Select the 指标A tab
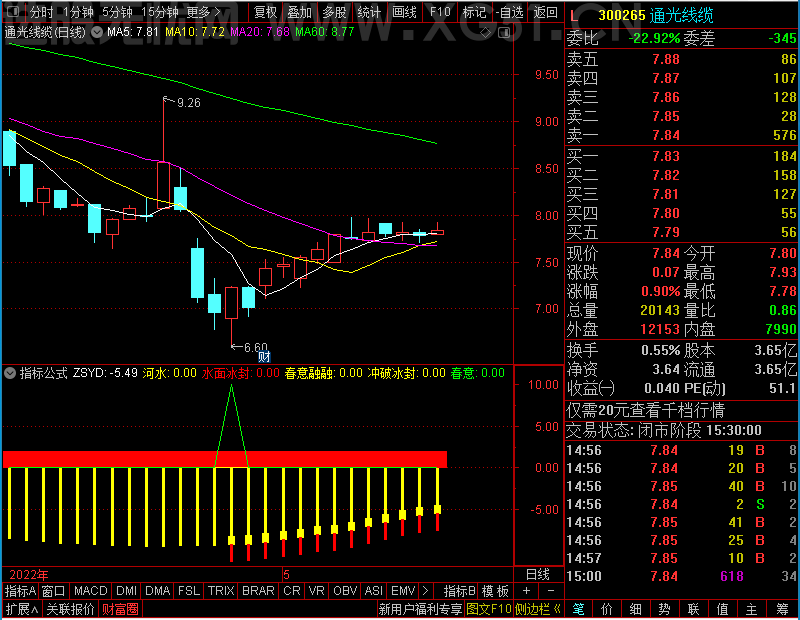The width and height of the screenshot is (800, 620). pyautogui.click(x=20, y=591)
